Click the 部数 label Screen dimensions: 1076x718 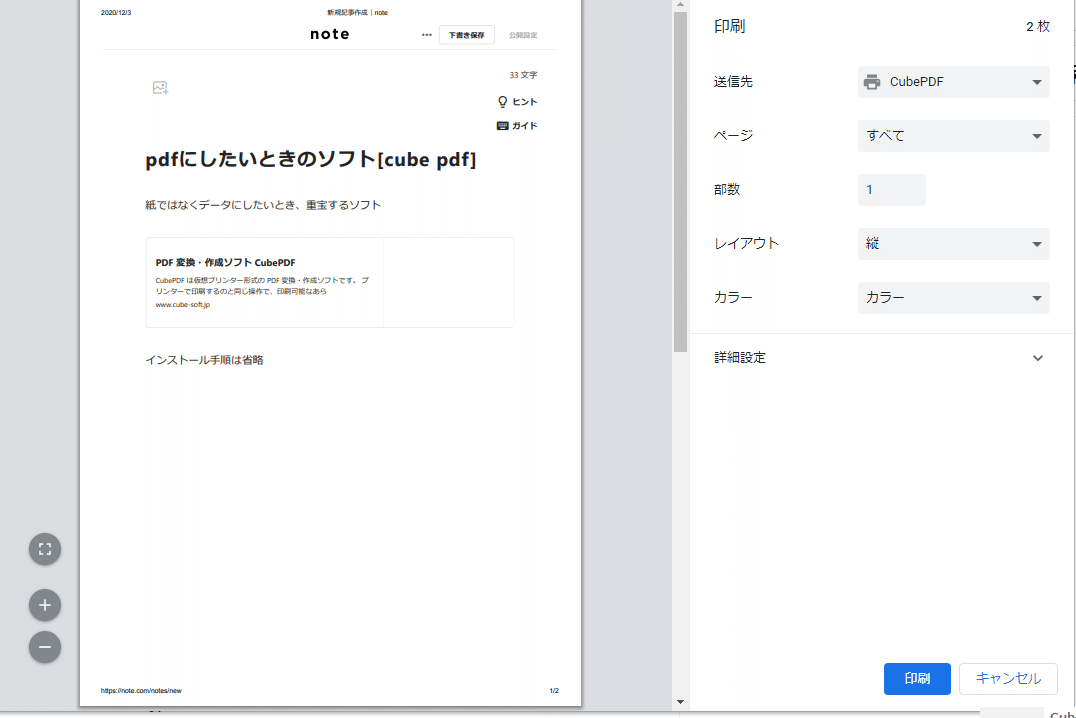point(727,189)
